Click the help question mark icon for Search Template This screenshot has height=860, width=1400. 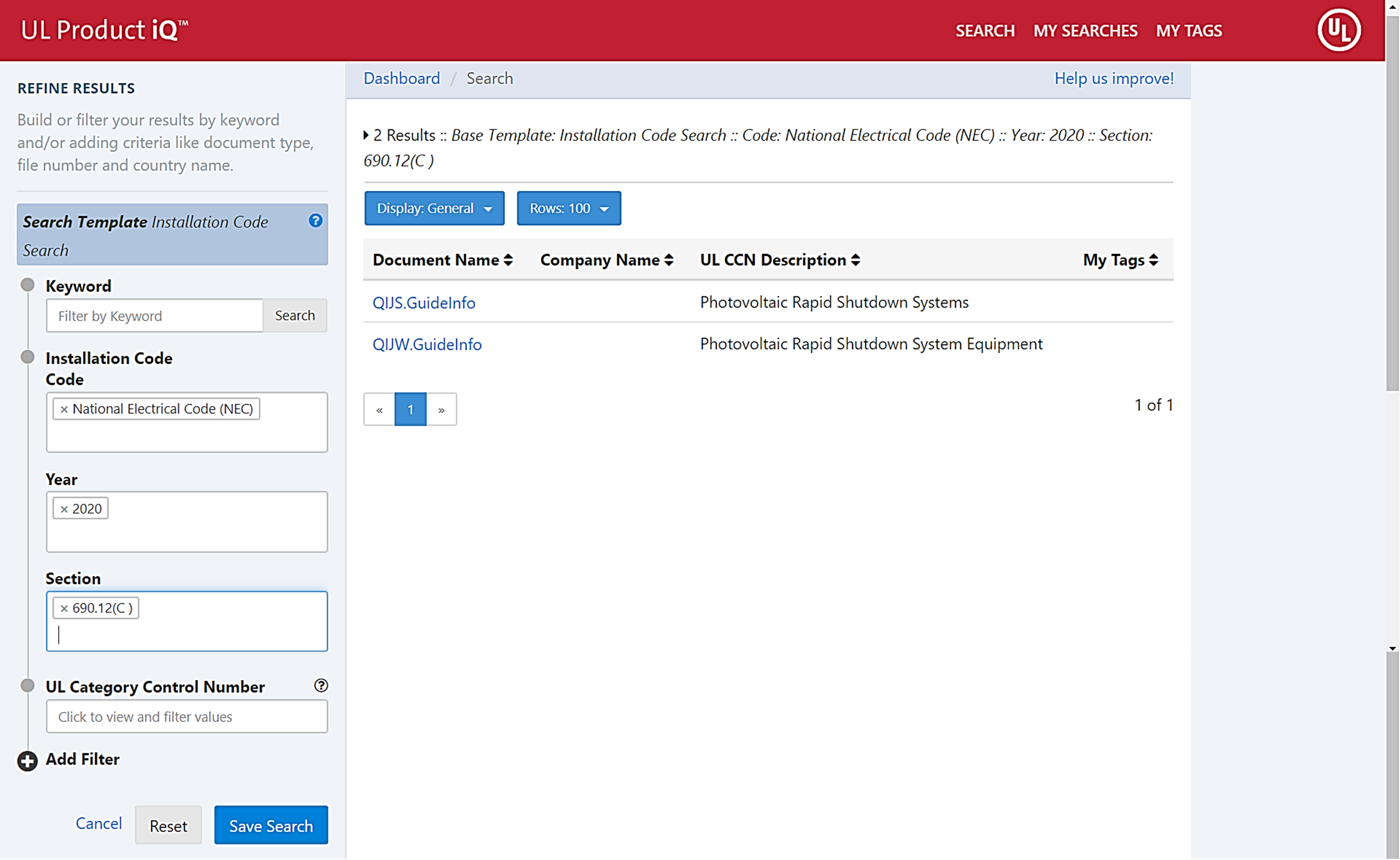coord(317,221)
